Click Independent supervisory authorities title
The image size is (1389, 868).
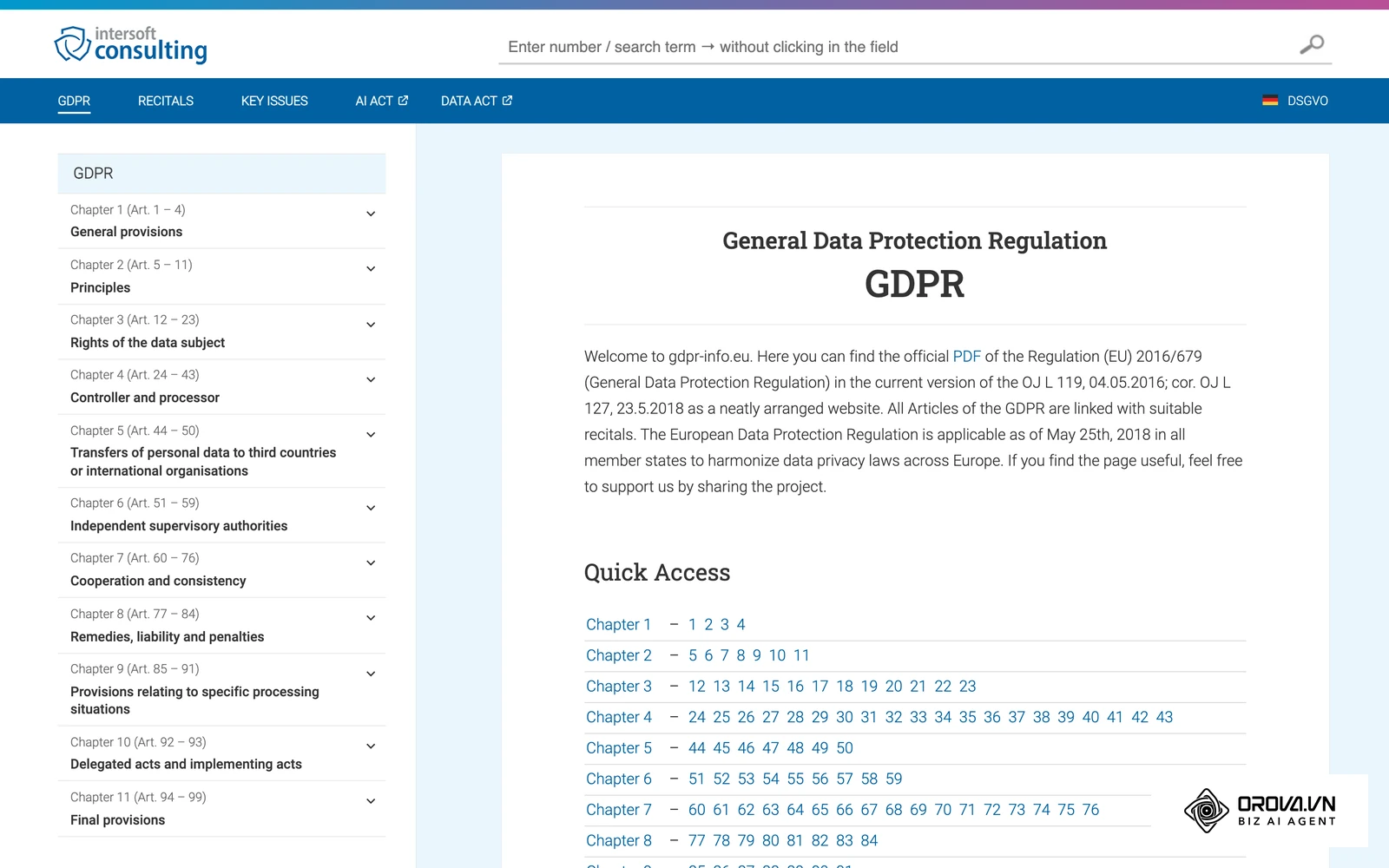click(x=179, y=526)
